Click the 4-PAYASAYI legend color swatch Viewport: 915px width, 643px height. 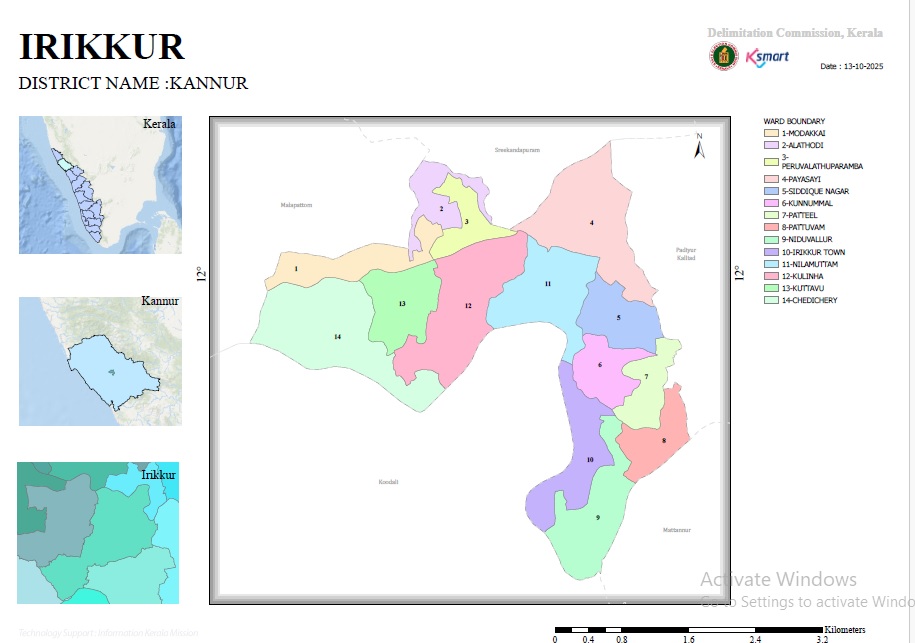771,179
